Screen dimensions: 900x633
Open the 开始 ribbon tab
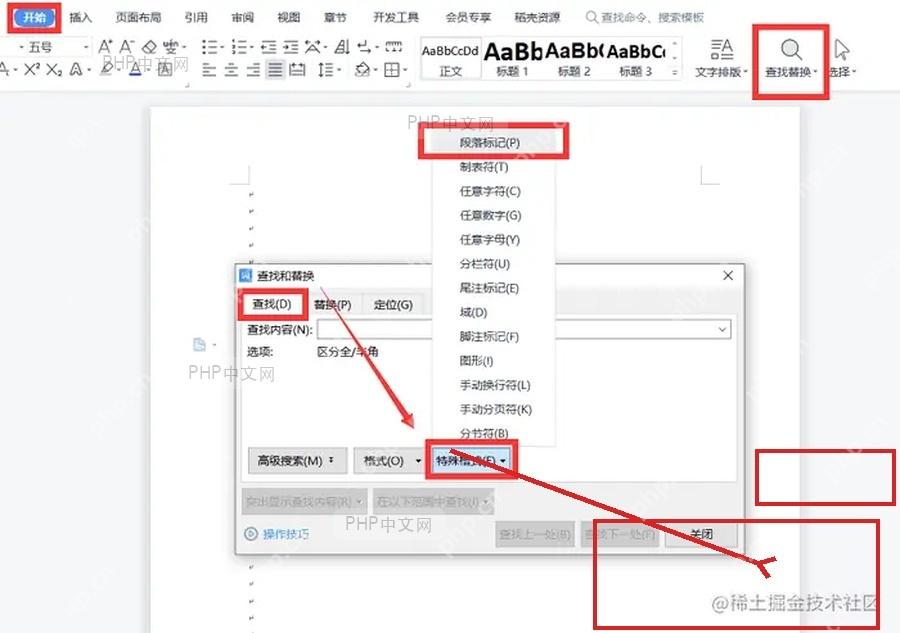34,17
